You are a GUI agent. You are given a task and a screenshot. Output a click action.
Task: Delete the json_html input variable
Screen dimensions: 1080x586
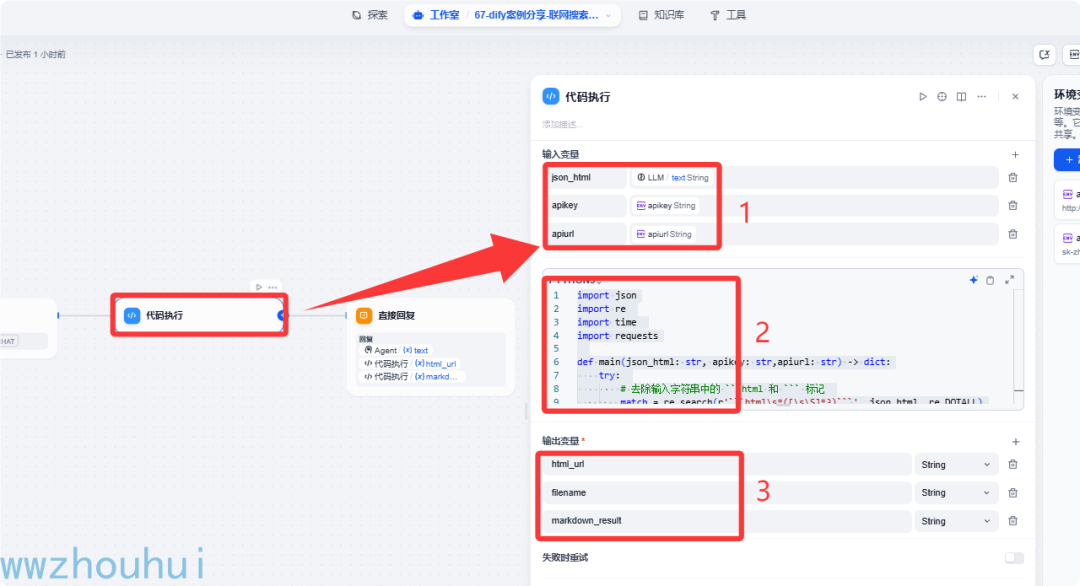(1012, 178)
